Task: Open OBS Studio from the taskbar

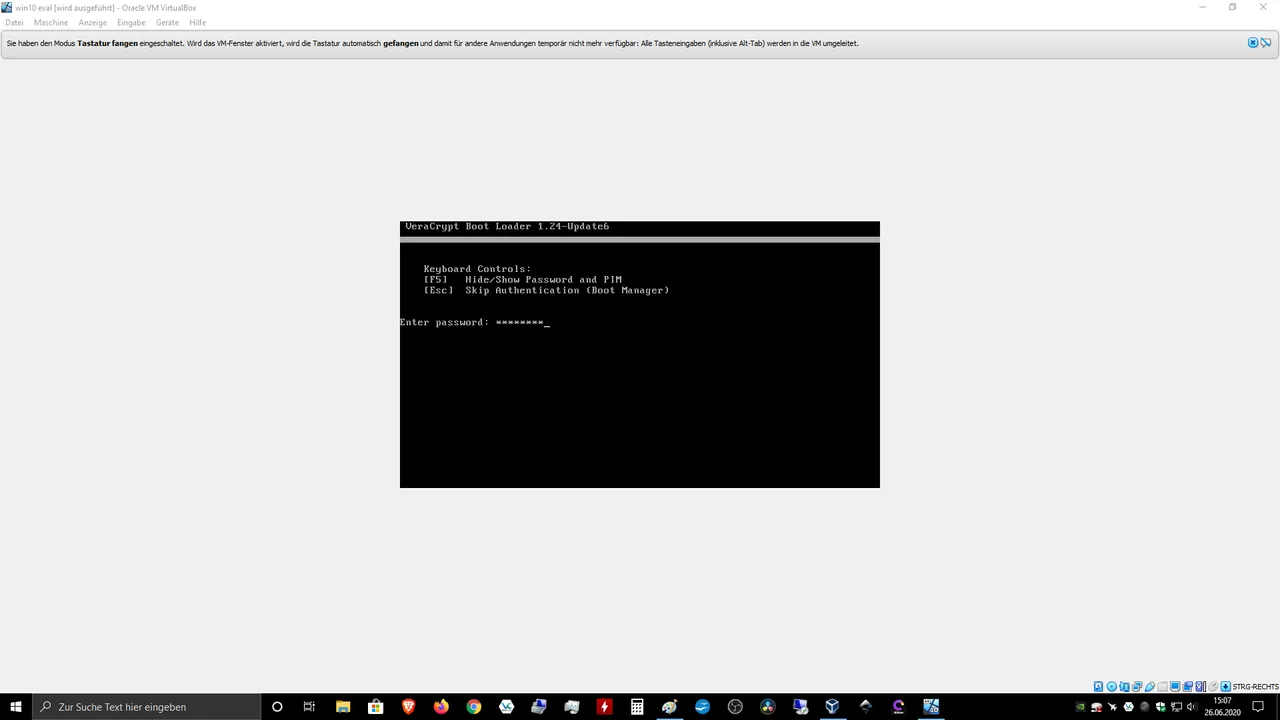Action: (x=735, y=707)
